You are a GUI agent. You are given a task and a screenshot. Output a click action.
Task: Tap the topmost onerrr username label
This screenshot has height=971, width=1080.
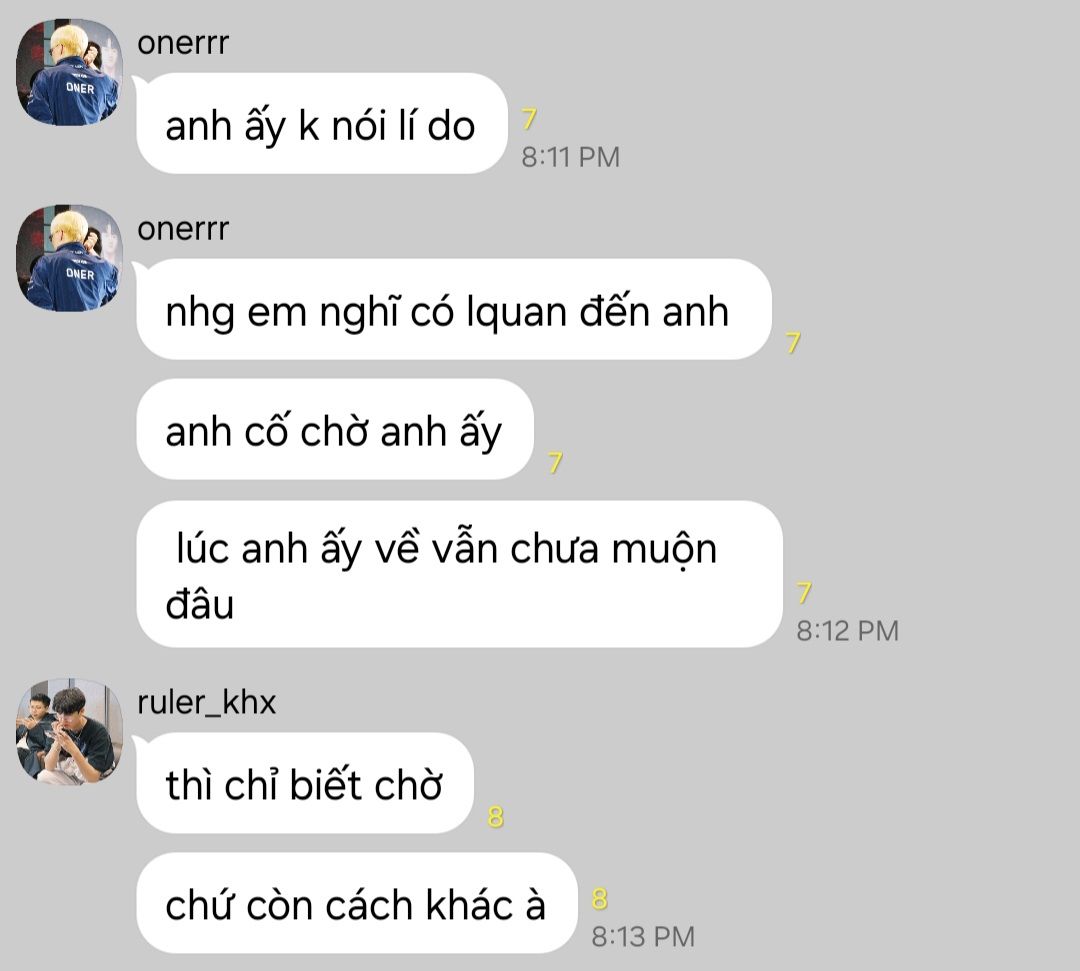point(183,43)
